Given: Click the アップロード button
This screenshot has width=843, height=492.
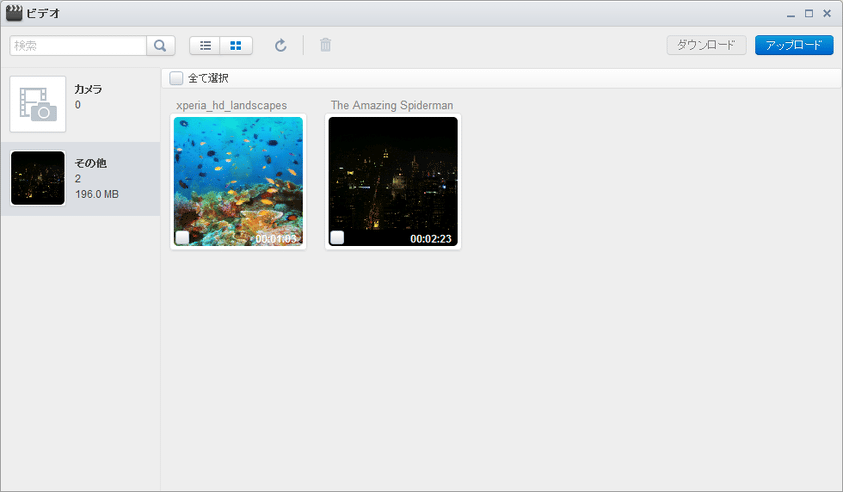Looking at the screenshot, I should coord(794,45).
